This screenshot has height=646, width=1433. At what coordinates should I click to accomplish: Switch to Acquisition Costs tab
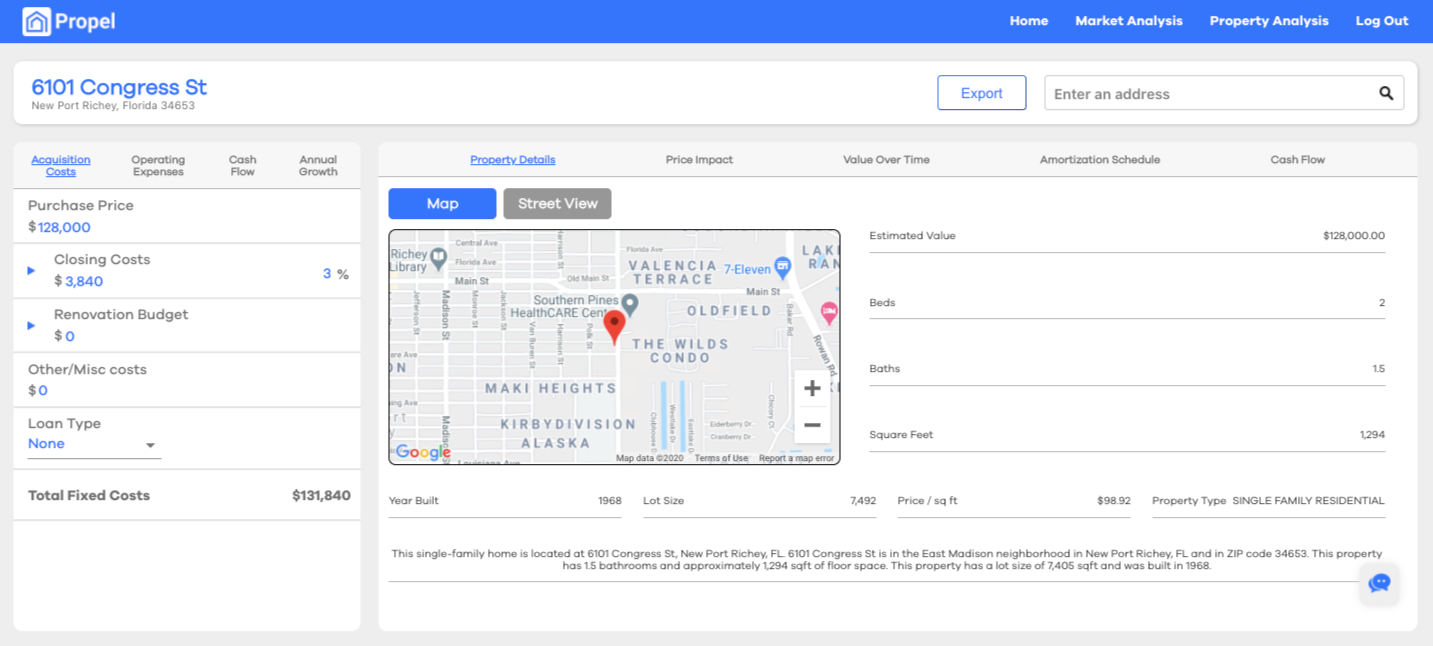click(61, 166)
